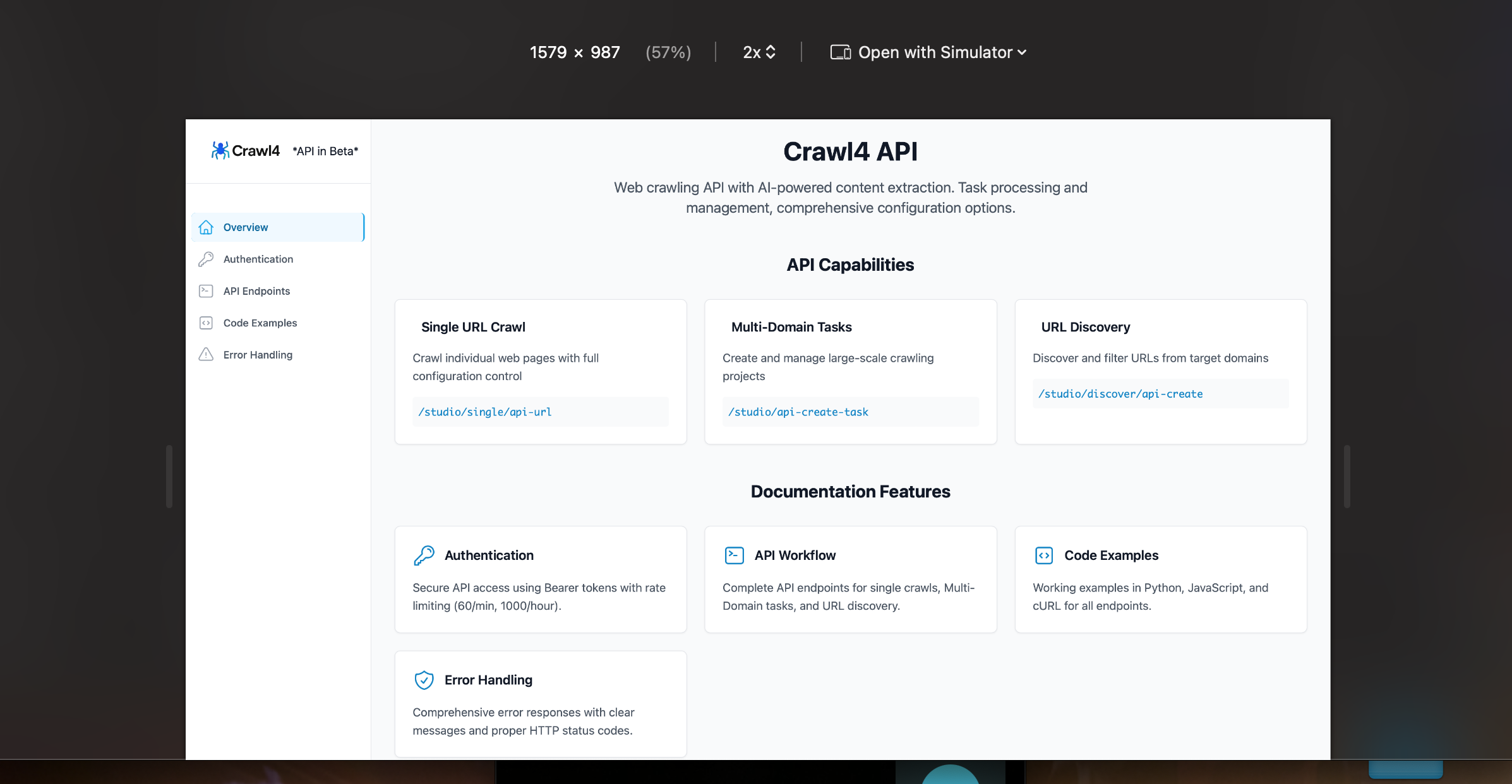Click the simulator device icon in the toolbar
This screenshot has width=1512, height=784.
point(839,52)
